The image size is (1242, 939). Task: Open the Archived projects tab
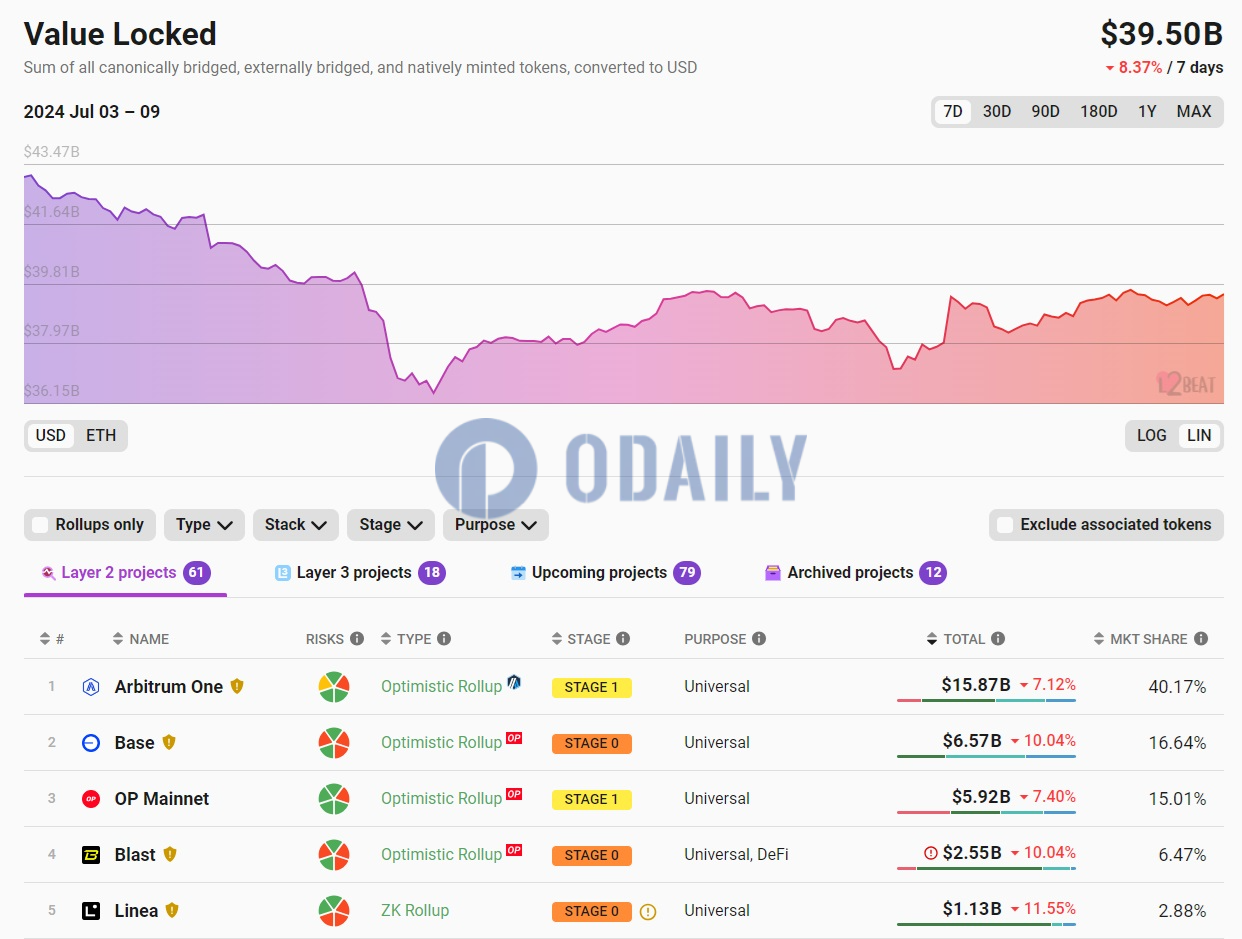pos(849,573)
